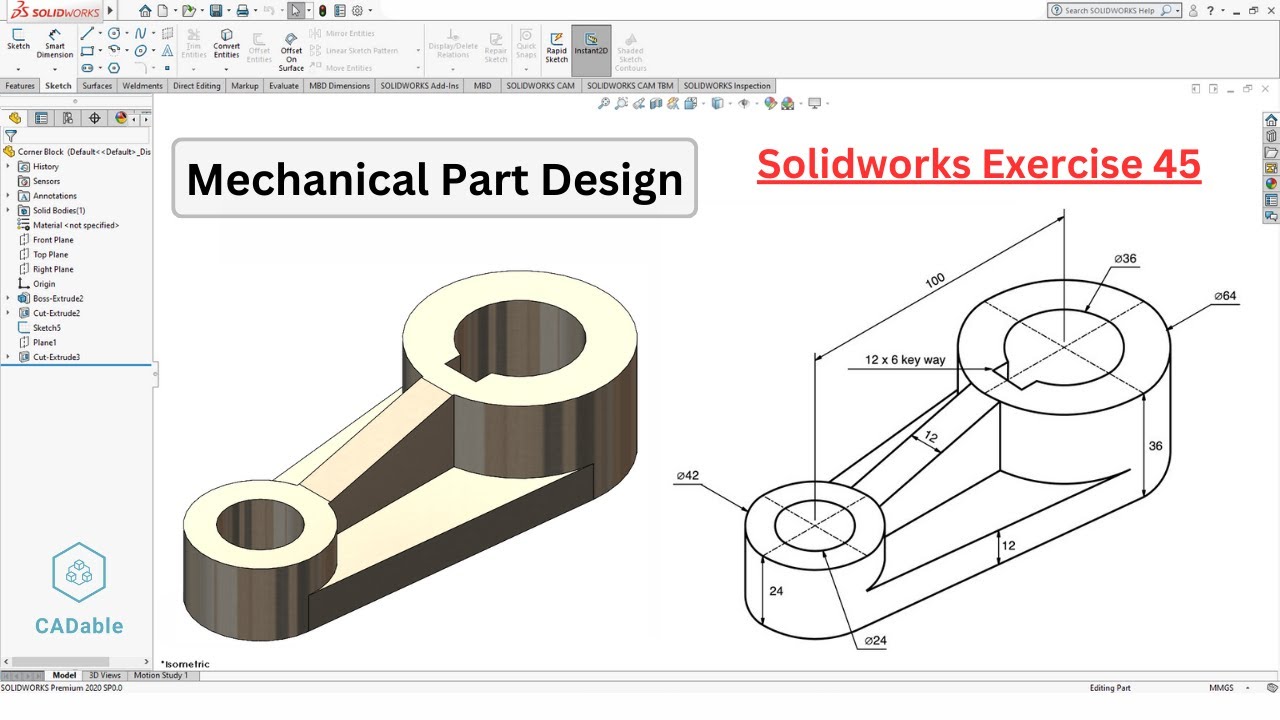The image size is (1280, 720).
Task: Click the feature tree filter icon
Action: point(11,135)
